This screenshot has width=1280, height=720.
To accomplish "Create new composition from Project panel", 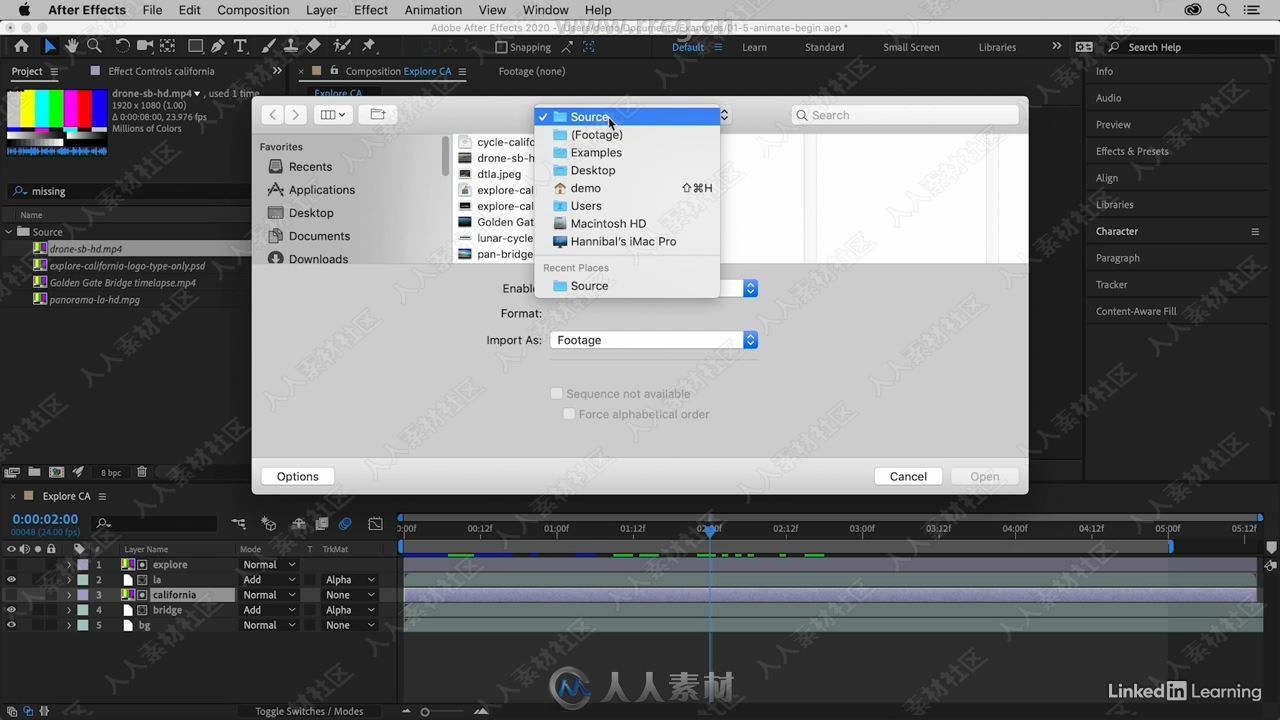I will click(x=56, y=472).
